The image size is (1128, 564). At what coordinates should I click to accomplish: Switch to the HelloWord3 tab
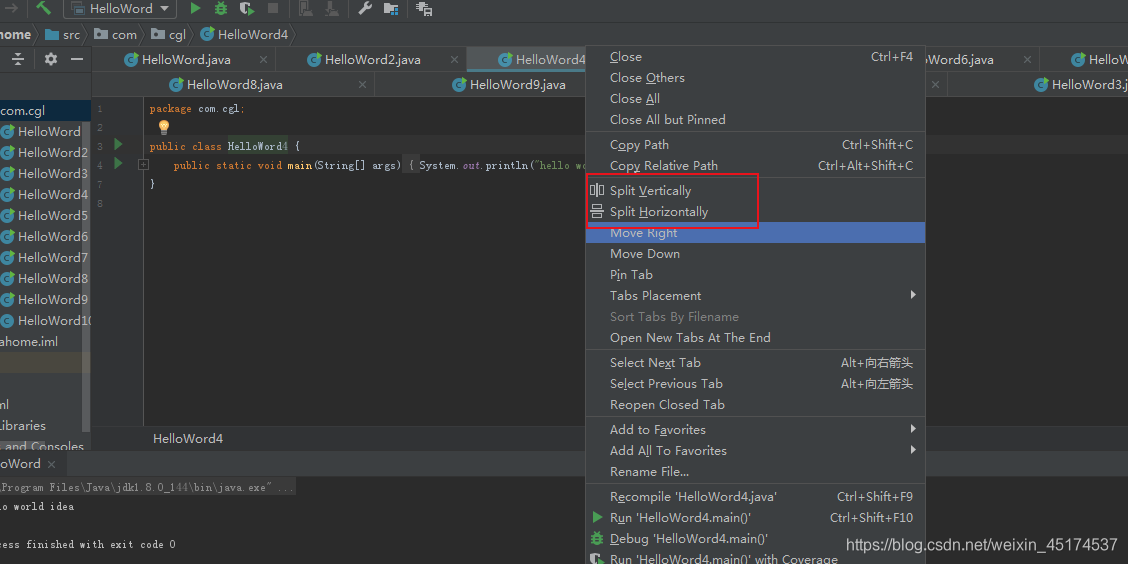[1081, 85]
